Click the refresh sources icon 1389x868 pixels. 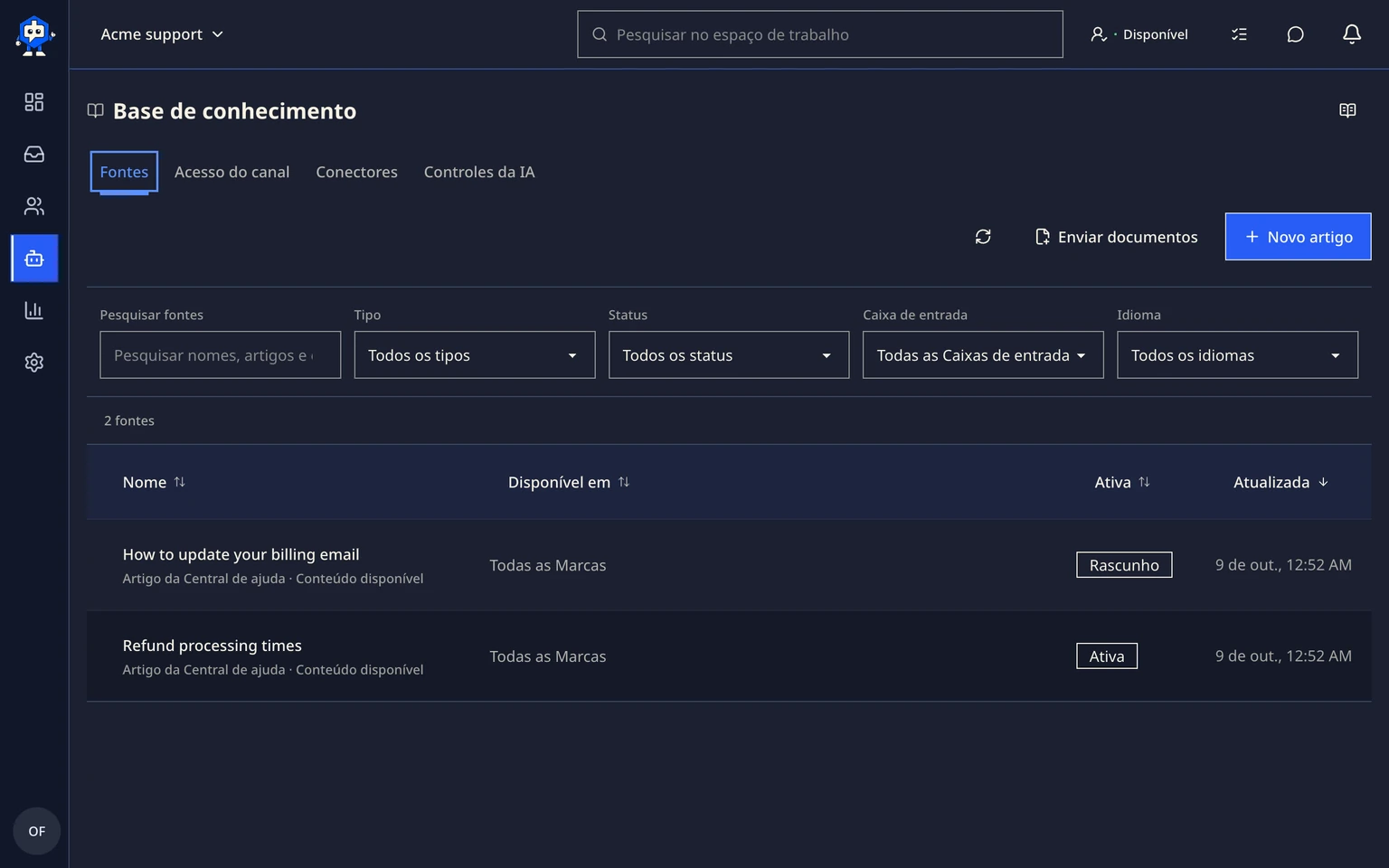(x=983, y=237)
